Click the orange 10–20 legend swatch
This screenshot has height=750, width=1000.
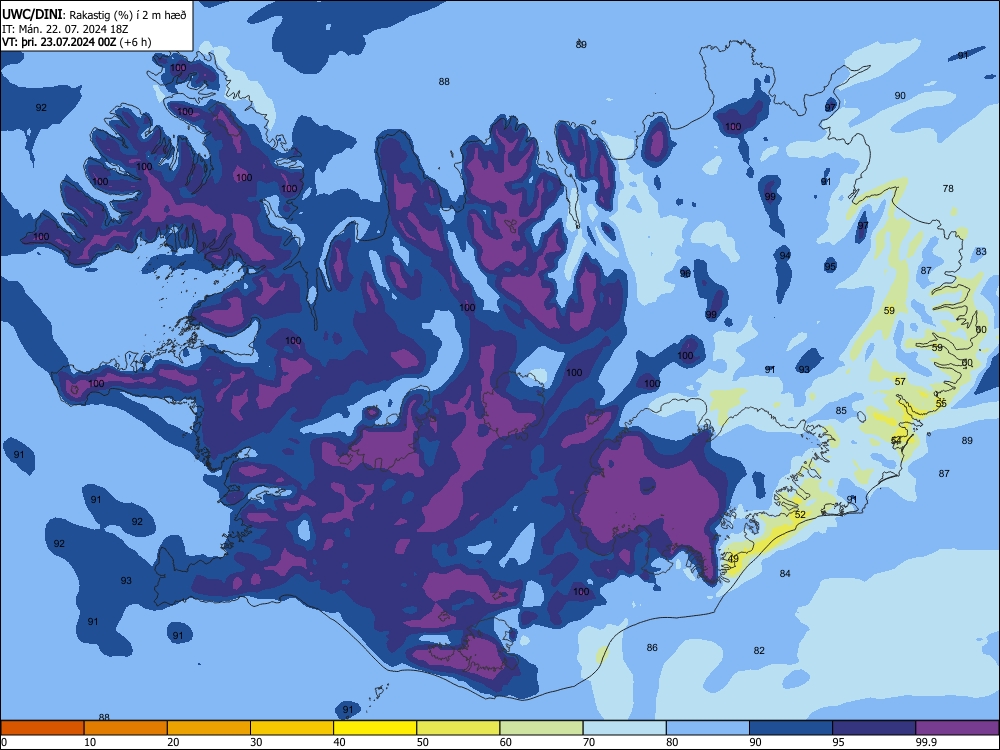coord(126,728)
